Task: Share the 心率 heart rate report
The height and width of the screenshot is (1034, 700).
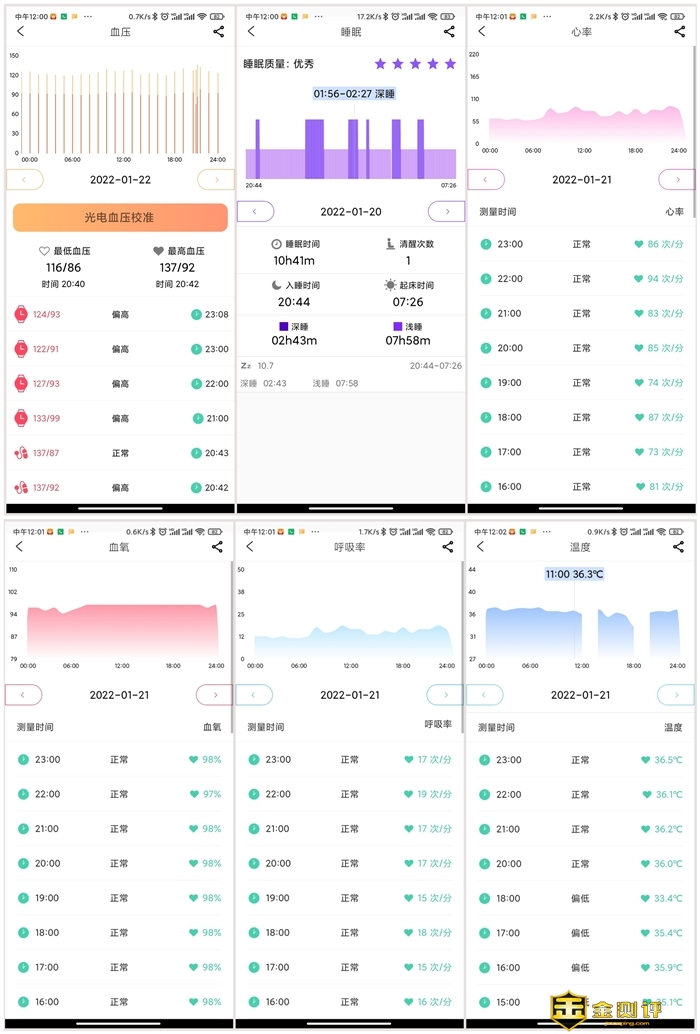Action: [678, 32]
